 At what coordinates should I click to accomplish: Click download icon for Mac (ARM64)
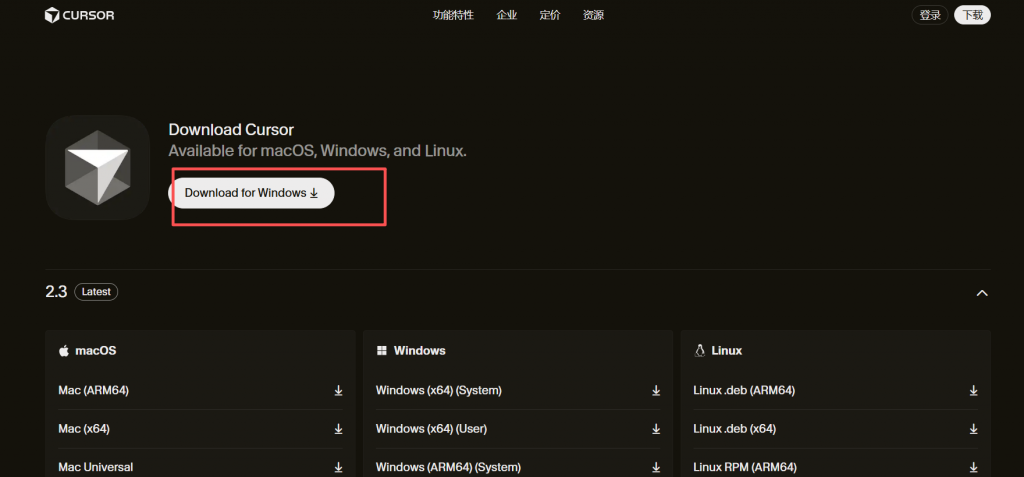(x=338, y=391)
